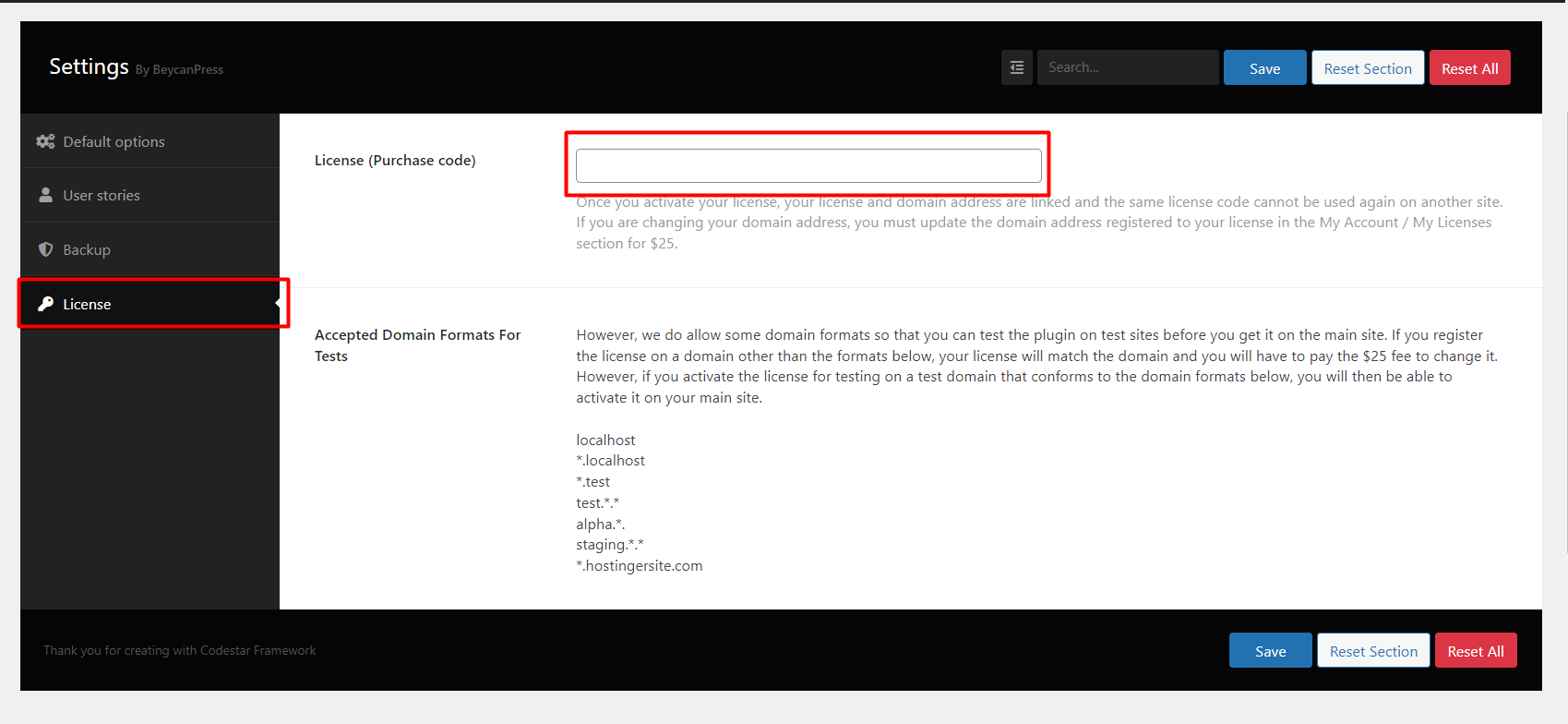This screenshot has width=1568, height=724.
Task: Click the key icon beside License
Action: [x=45, y=304]
